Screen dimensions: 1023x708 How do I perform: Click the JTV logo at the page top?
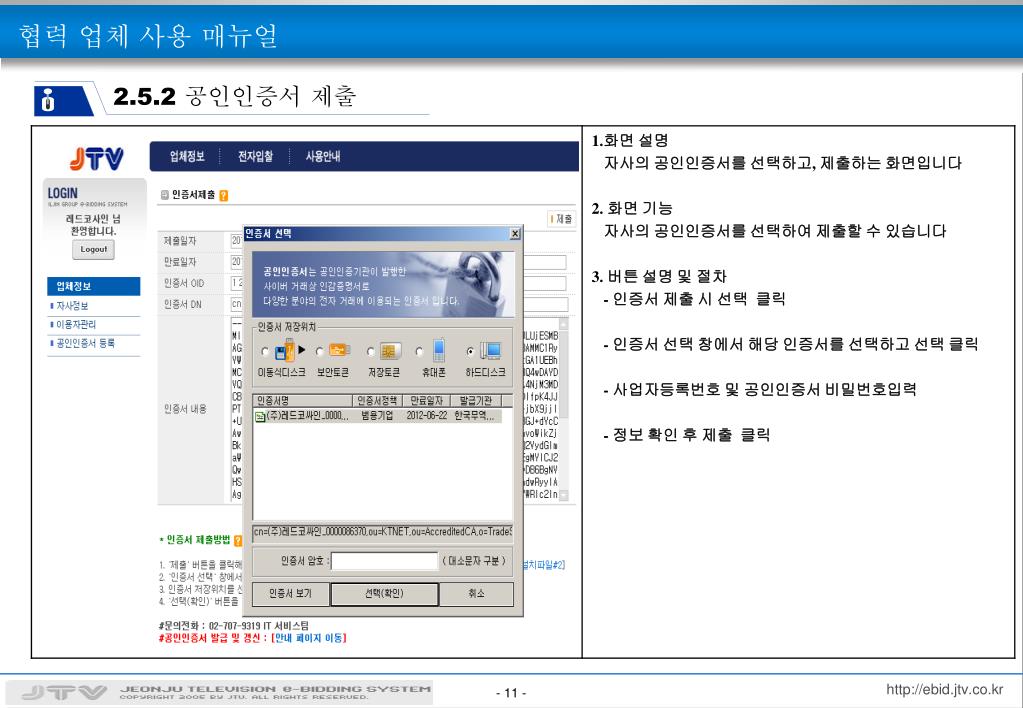[97, 159]
